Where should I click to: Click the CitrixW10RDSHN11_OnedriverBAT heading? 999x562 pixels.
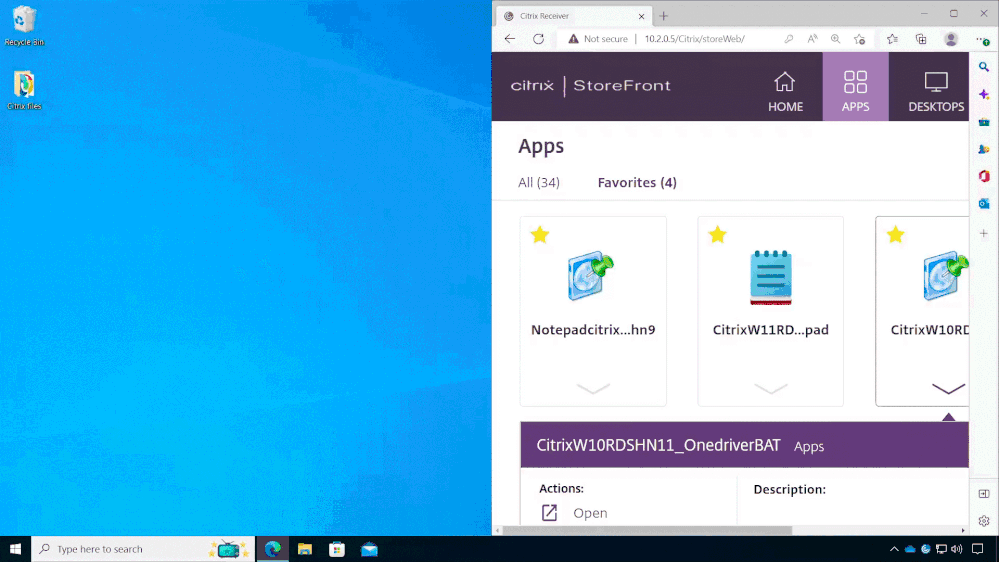(x=658, y=445)
